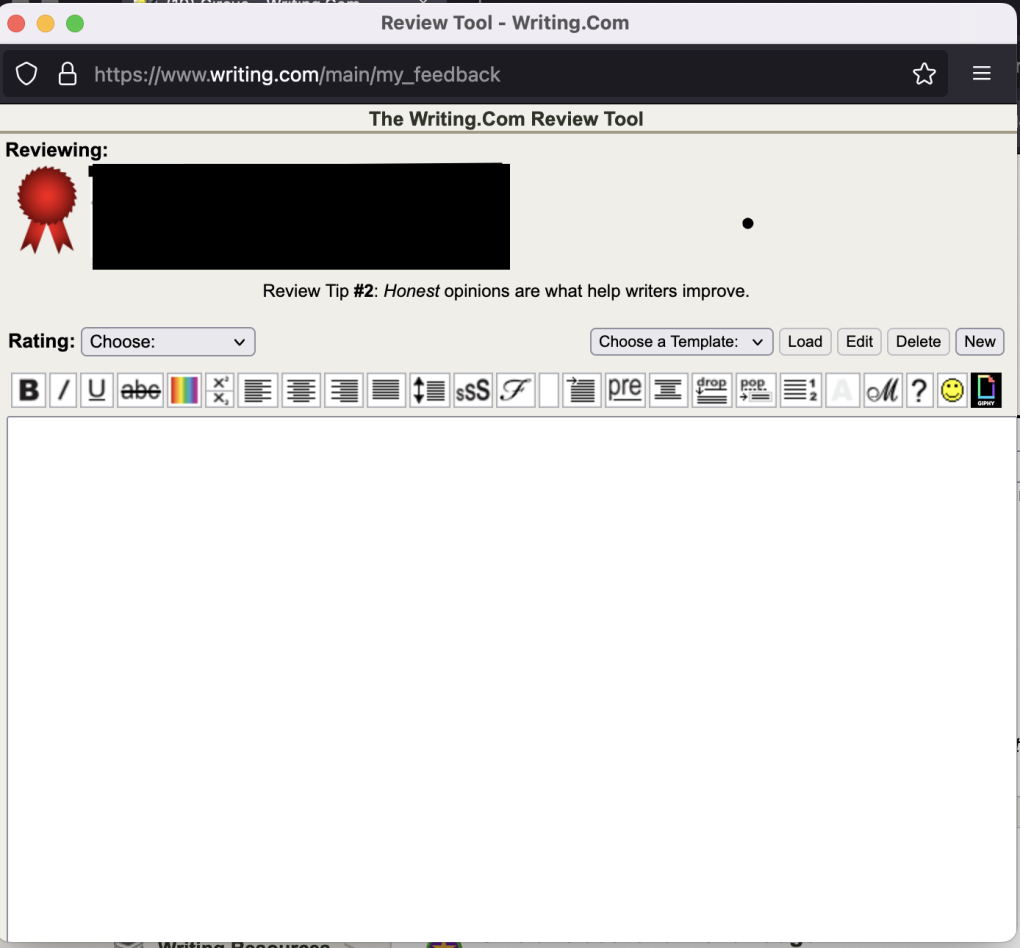Open the question mark help button
Viewport: 1020px width, 948px height.
919,390
